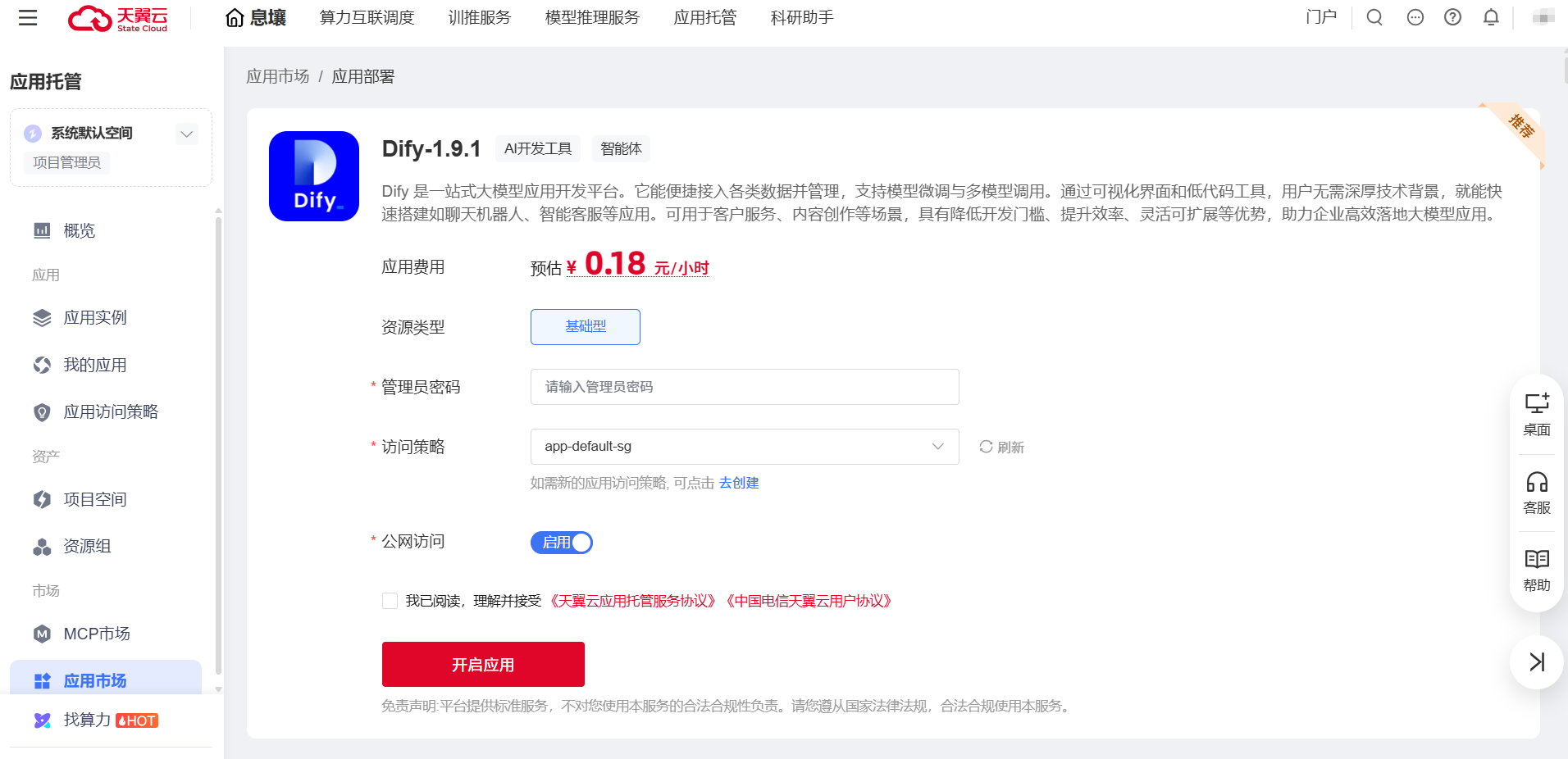Open the user avatar menu
Viewport: 1568px width, 759px height.
pyautogui.click(x=1543, y=17)
